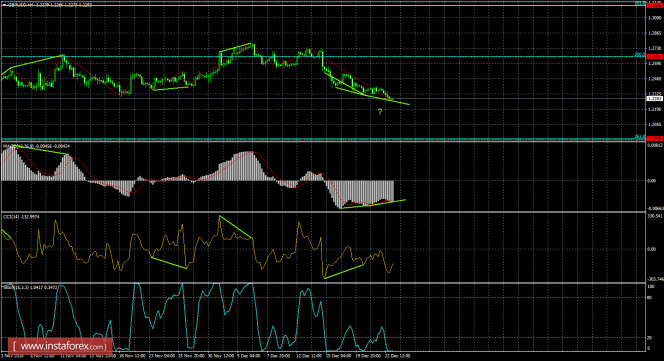Click the red price tag at the top of the price axis
664x361 pixels.
coord(654,5)
